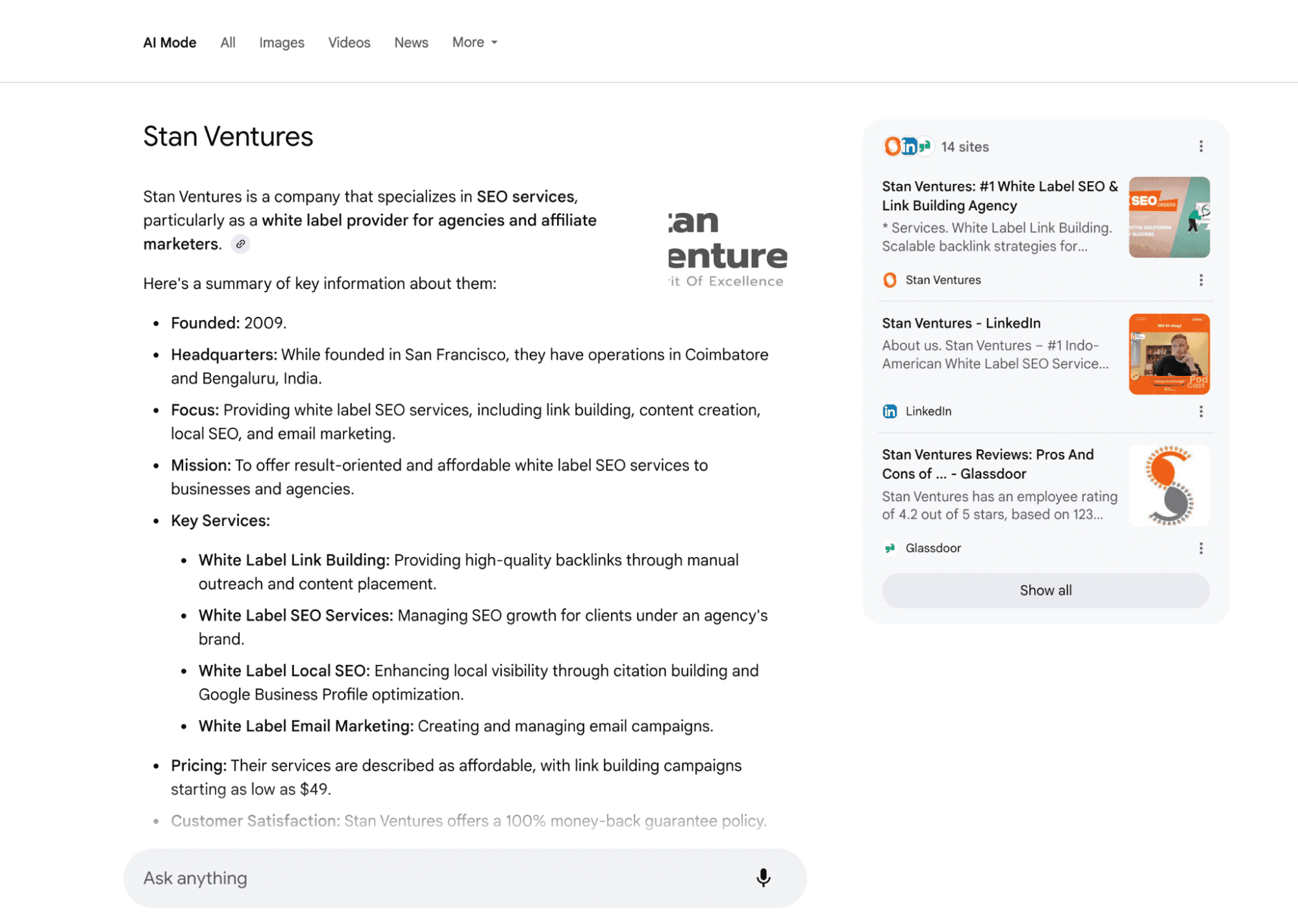Click the 'About us. Stan Ventures' LinkedIn snippet

pyautogui.click(x=995, y=355)
